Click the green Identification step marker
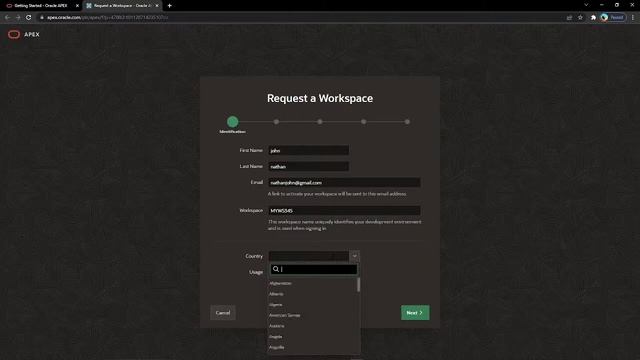Screen dimensions: 640x360 pyautogui.click(x=233, y=122)
